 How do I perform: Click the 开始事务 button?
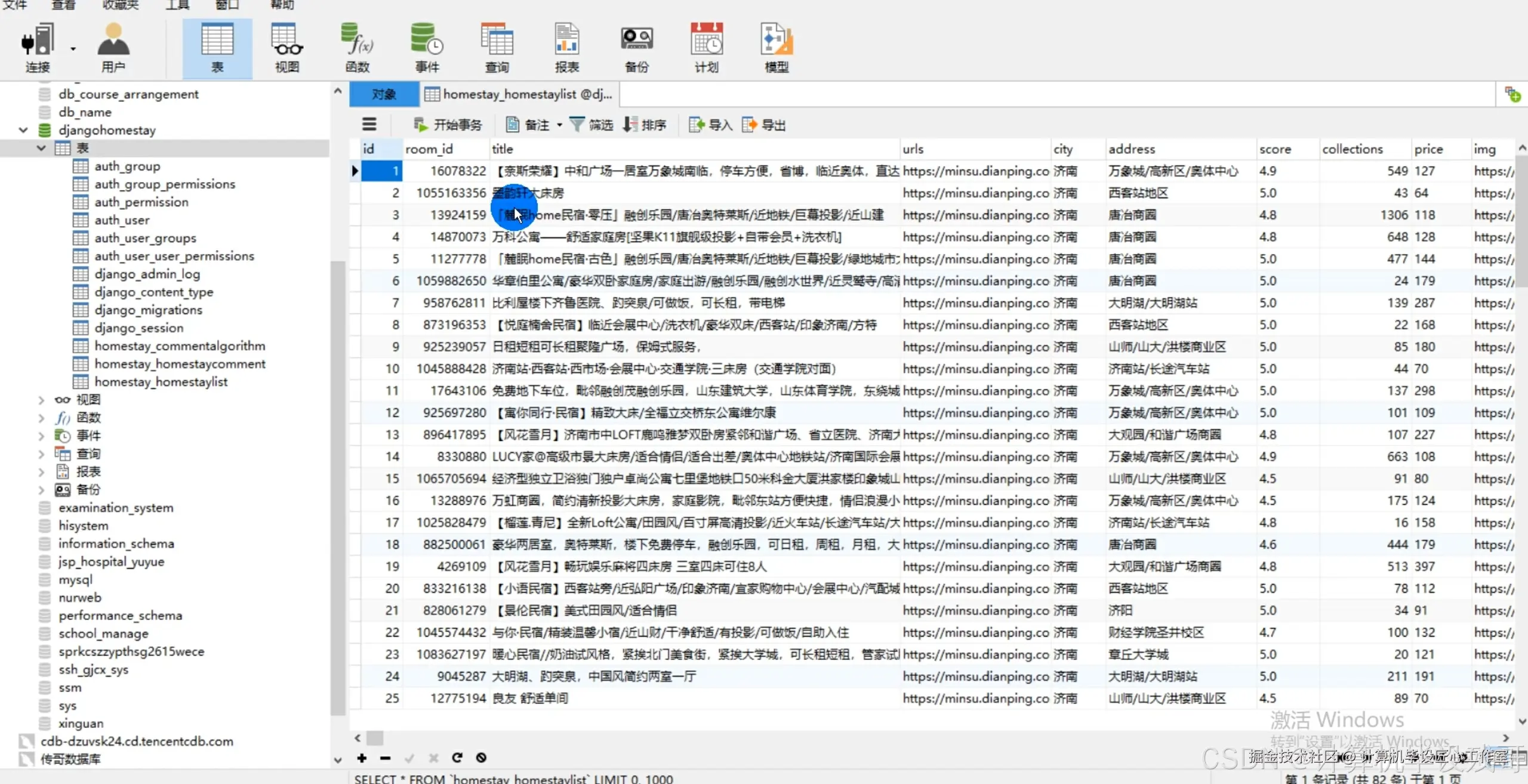(448, 125)
